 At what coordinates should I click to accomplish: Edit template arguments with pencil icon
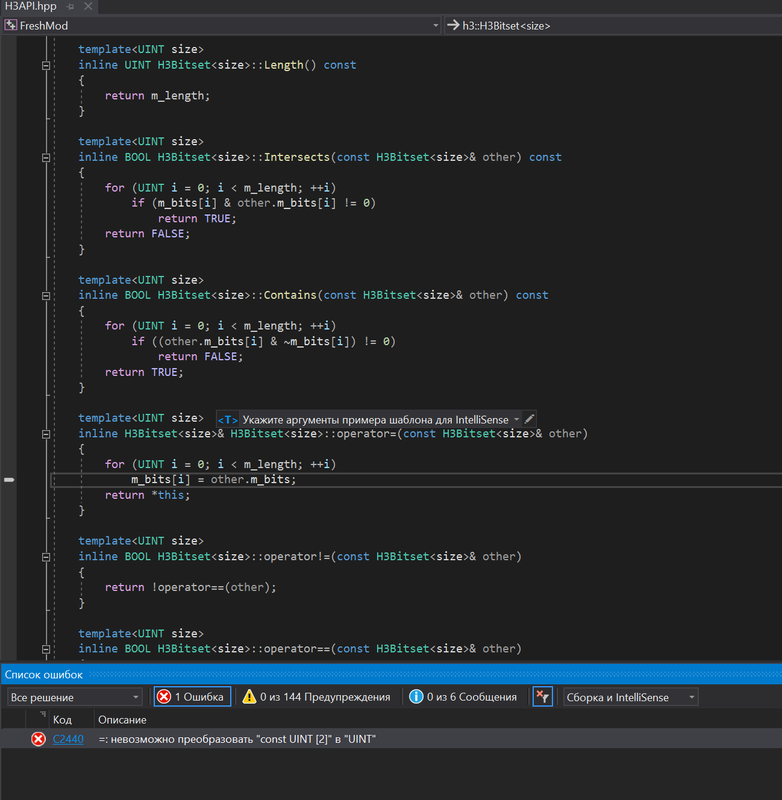pyautogui.click(x=529, y=419)
